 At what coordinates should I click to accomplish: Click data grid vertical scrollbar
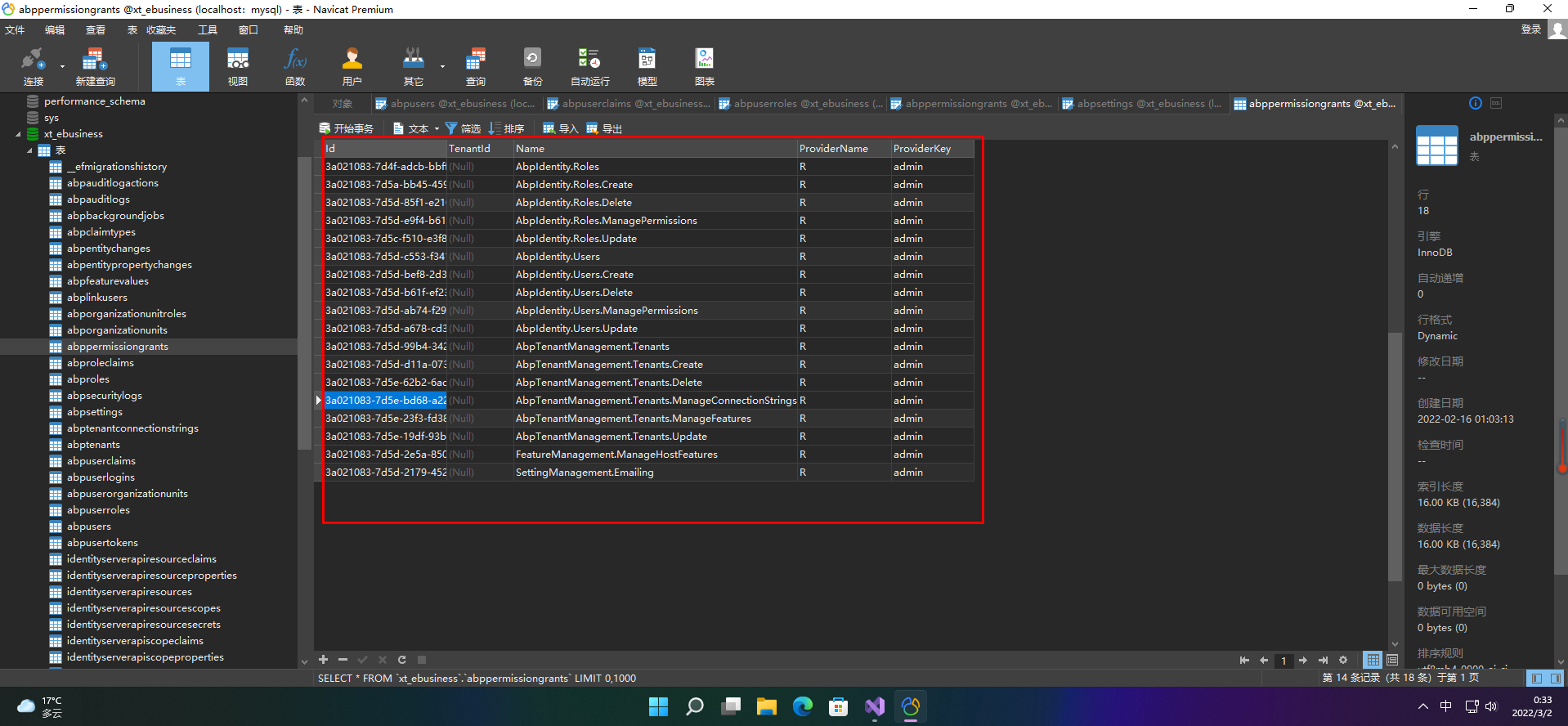(1395, 456)
